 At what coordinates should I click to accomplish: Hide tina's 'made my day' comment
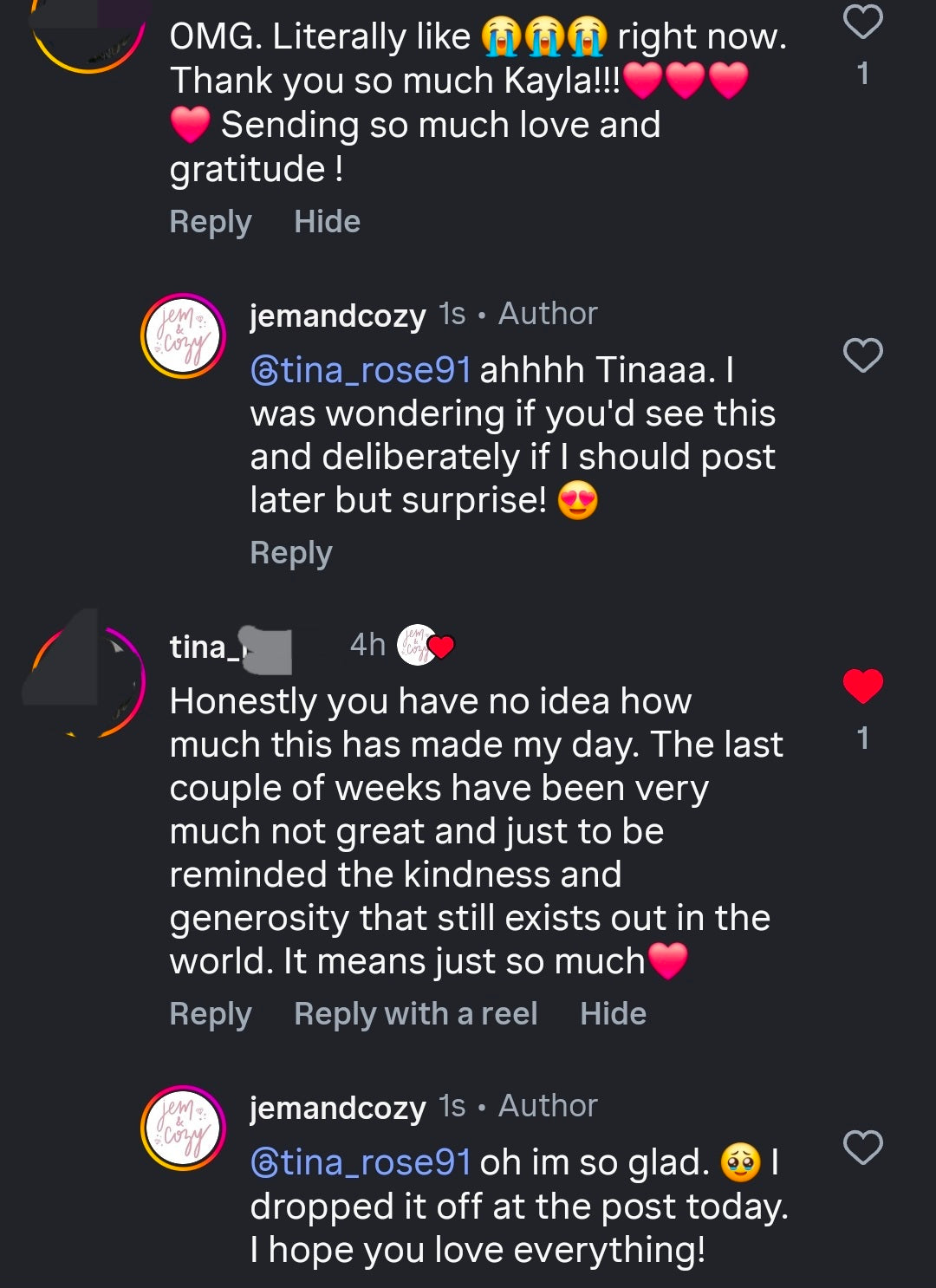click(x=613, y=1014)
